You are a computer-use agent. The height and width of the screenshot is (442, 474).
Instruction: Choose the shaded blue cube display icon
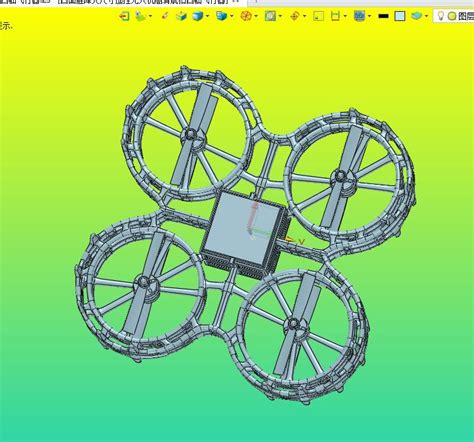[198, 16]
